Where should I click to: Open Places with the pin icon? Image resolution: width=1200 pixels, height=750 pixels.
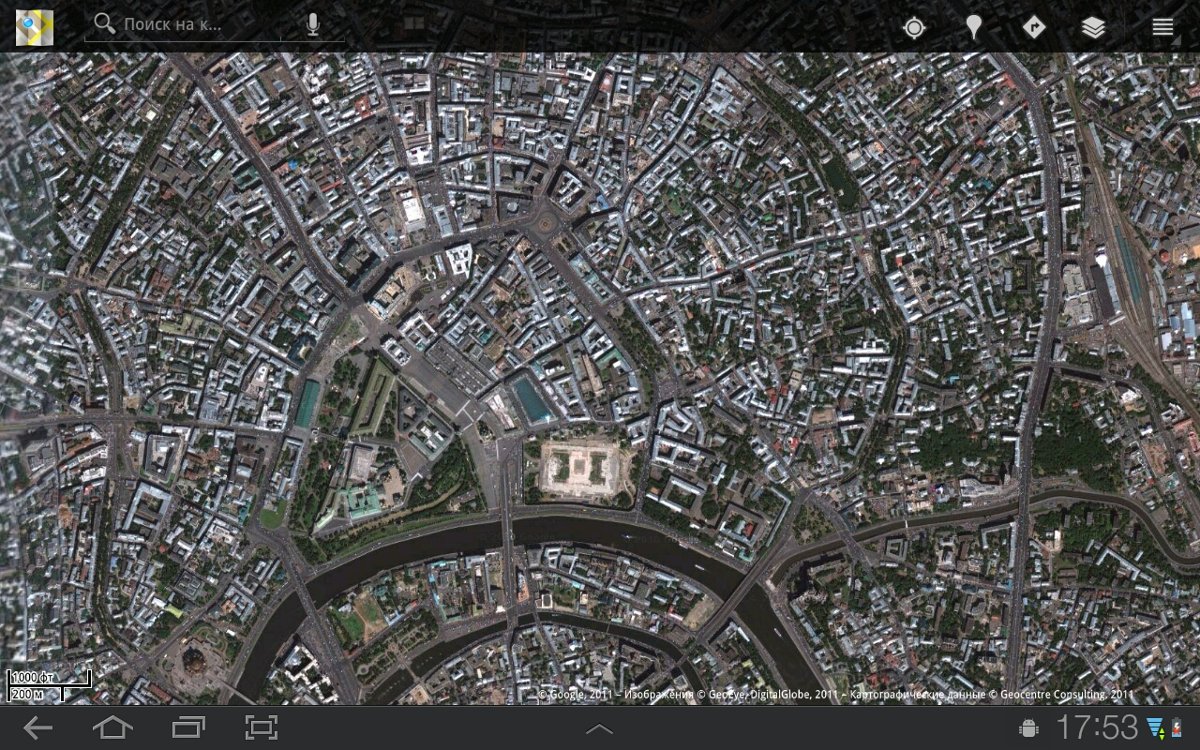coord(973,28)
